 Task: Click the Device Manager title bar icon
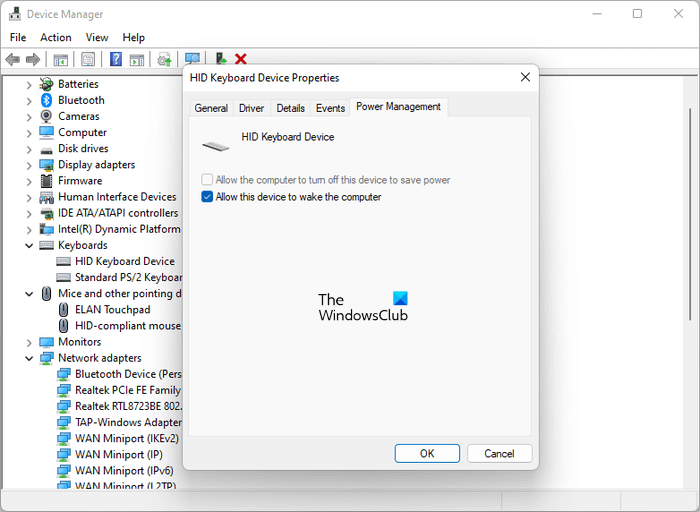point(15,14)
